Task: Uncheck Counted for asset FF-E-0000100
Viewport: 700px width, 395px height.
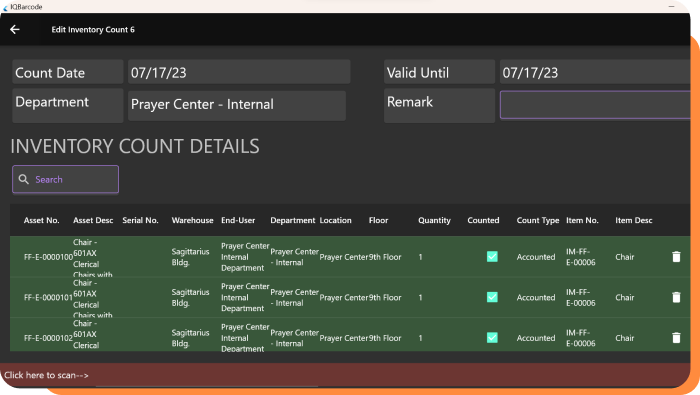Action: point(492,257)
